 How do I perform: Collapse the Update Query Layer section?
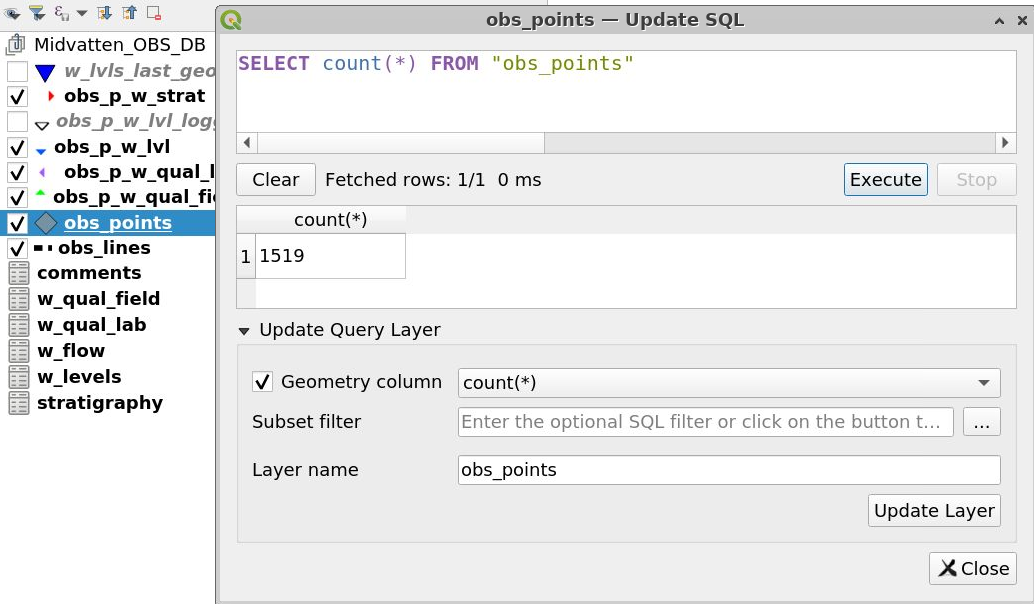[245, 330]
